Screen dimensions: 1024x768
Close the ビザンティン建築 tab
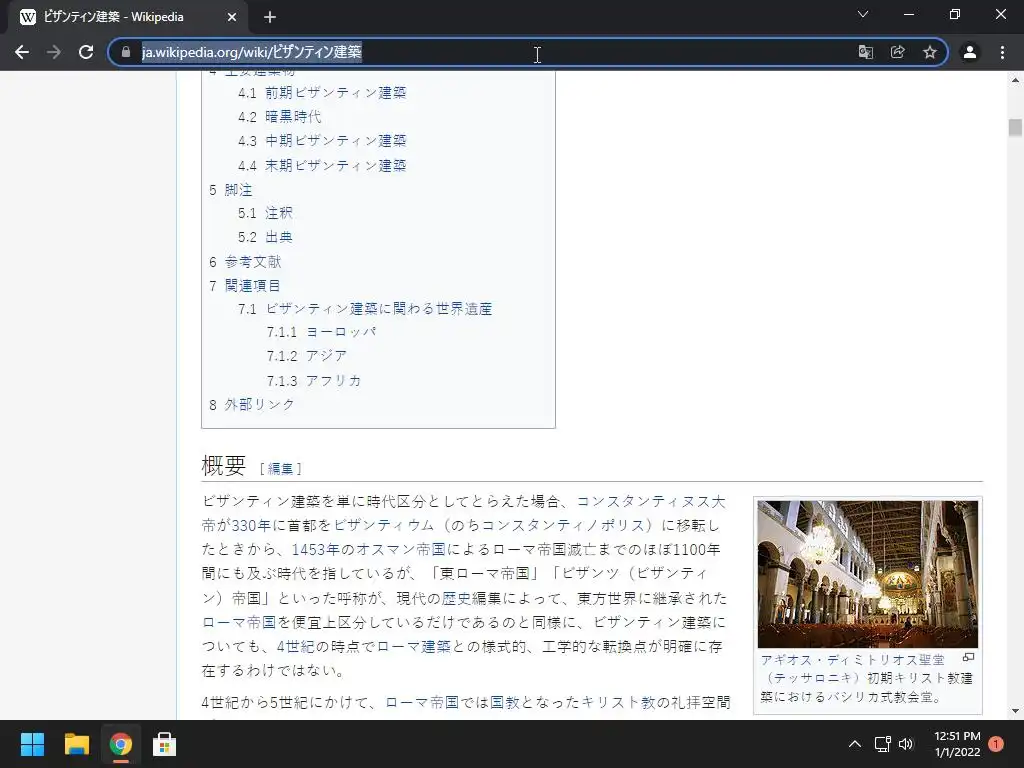tap(232, 17)
